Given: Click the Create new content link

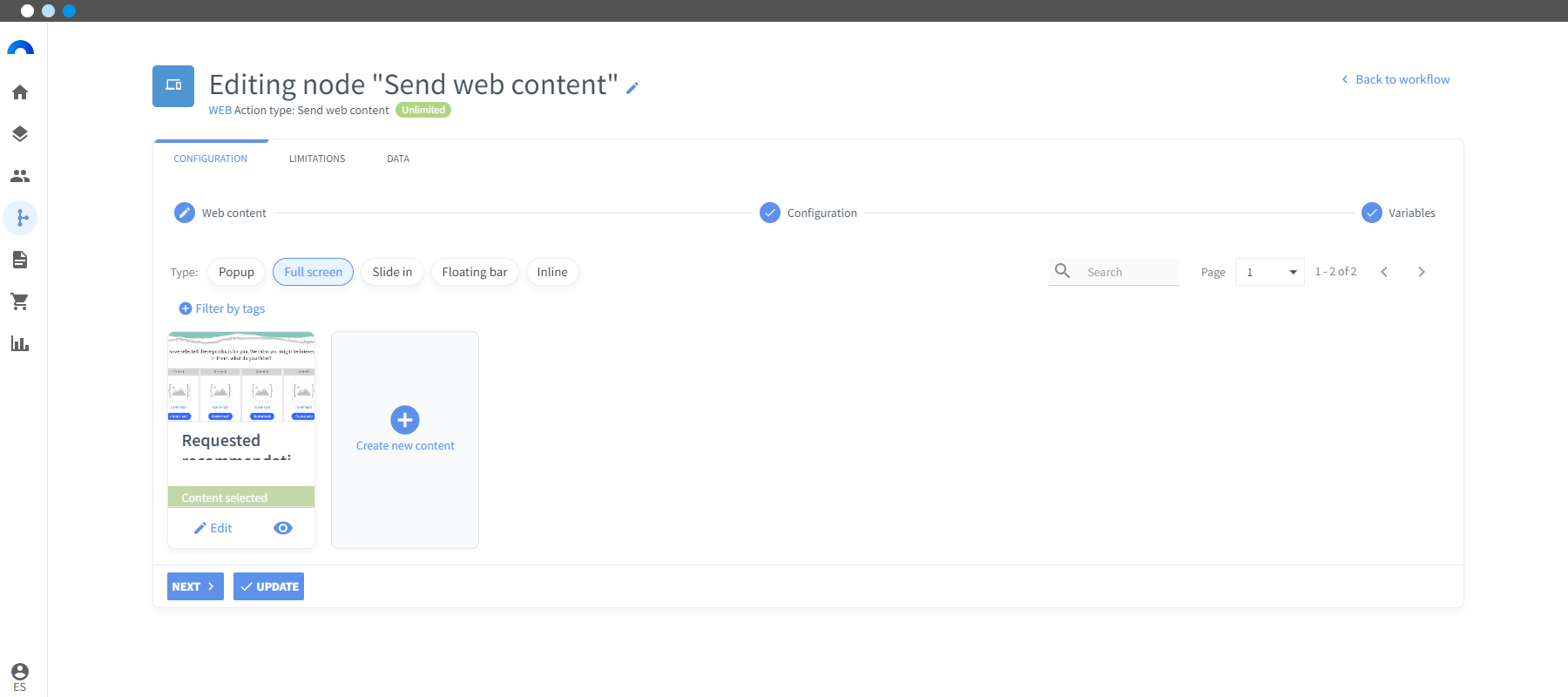Looking at the screenshot, I should (405, 445).
